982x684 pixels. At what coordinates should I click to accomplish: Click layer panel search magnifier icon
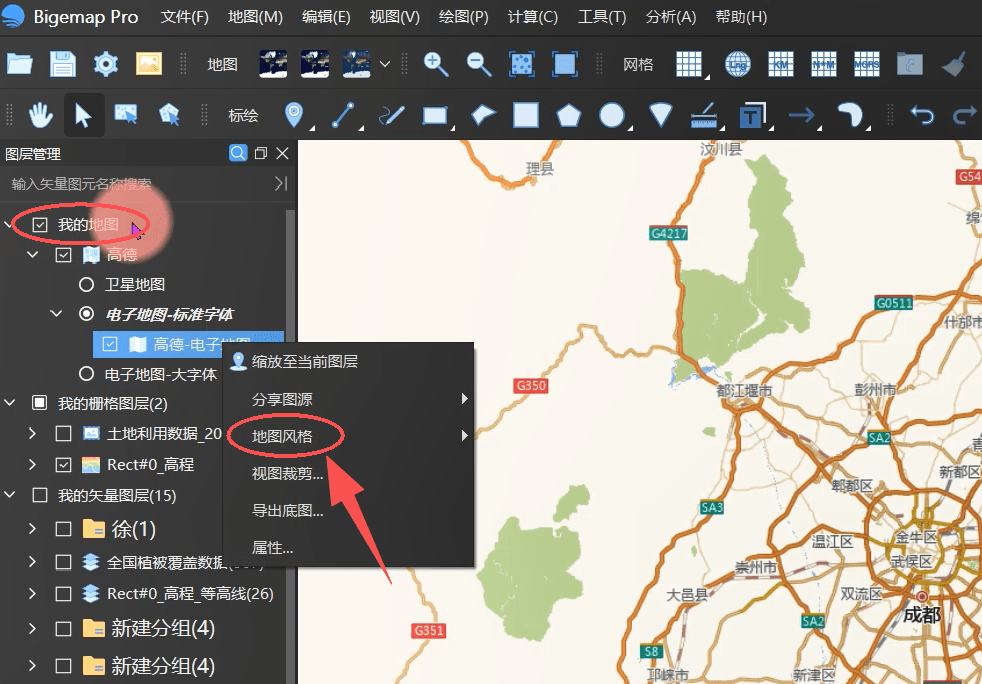(x=238, y=153)
